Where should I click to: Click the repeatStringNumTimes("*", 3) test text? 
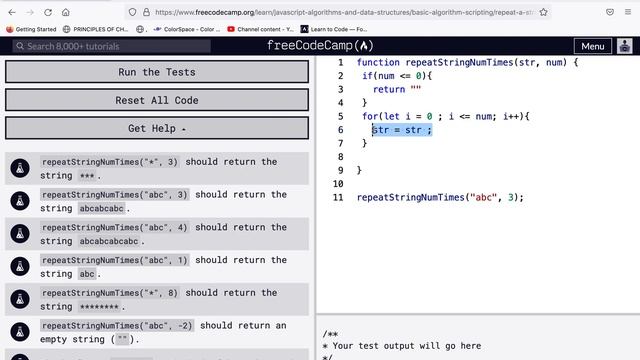pos(110,162)
